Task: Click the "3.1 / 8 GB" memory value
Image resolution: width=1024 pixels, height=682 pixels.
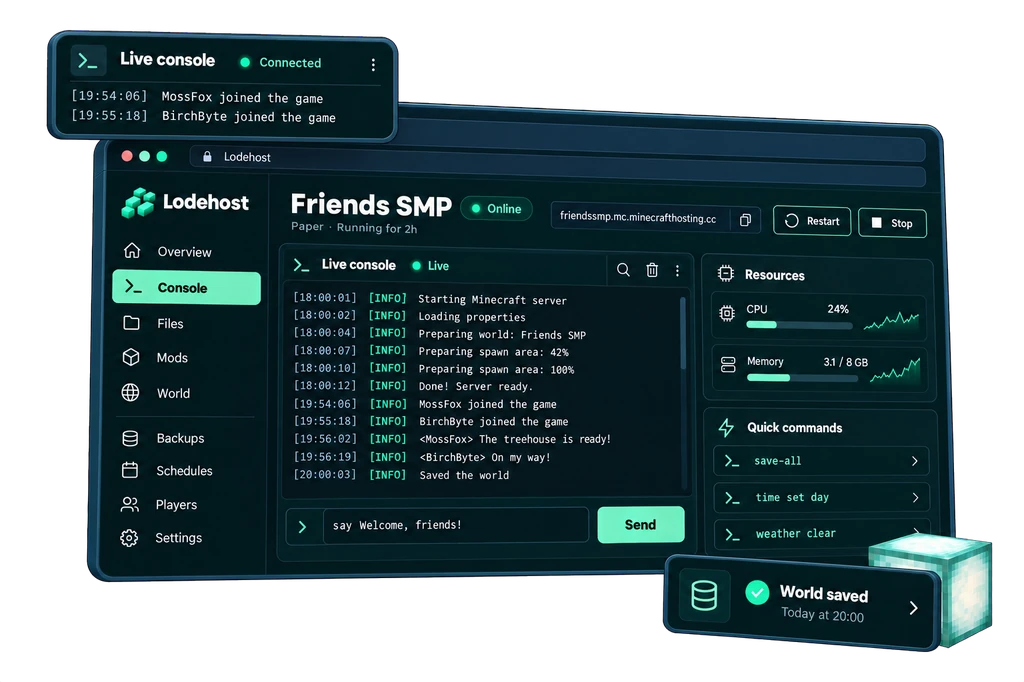Action: pyautogui.click(x=846, y=362)
